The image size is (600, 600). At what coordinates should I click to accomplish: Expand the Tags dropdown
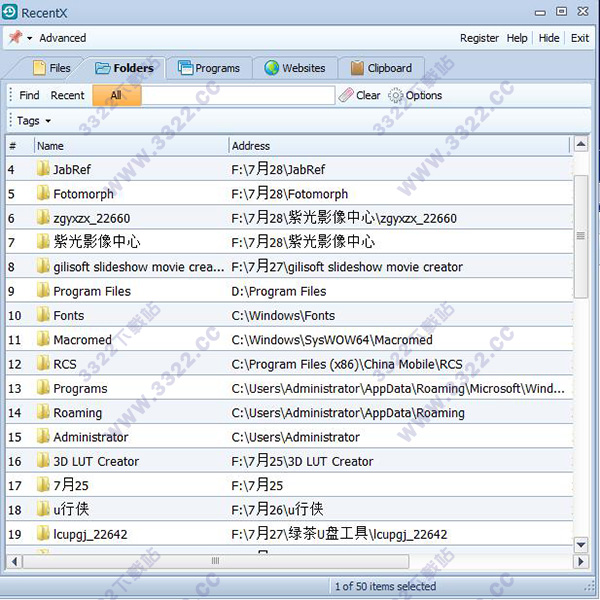[x=34, y=121]
